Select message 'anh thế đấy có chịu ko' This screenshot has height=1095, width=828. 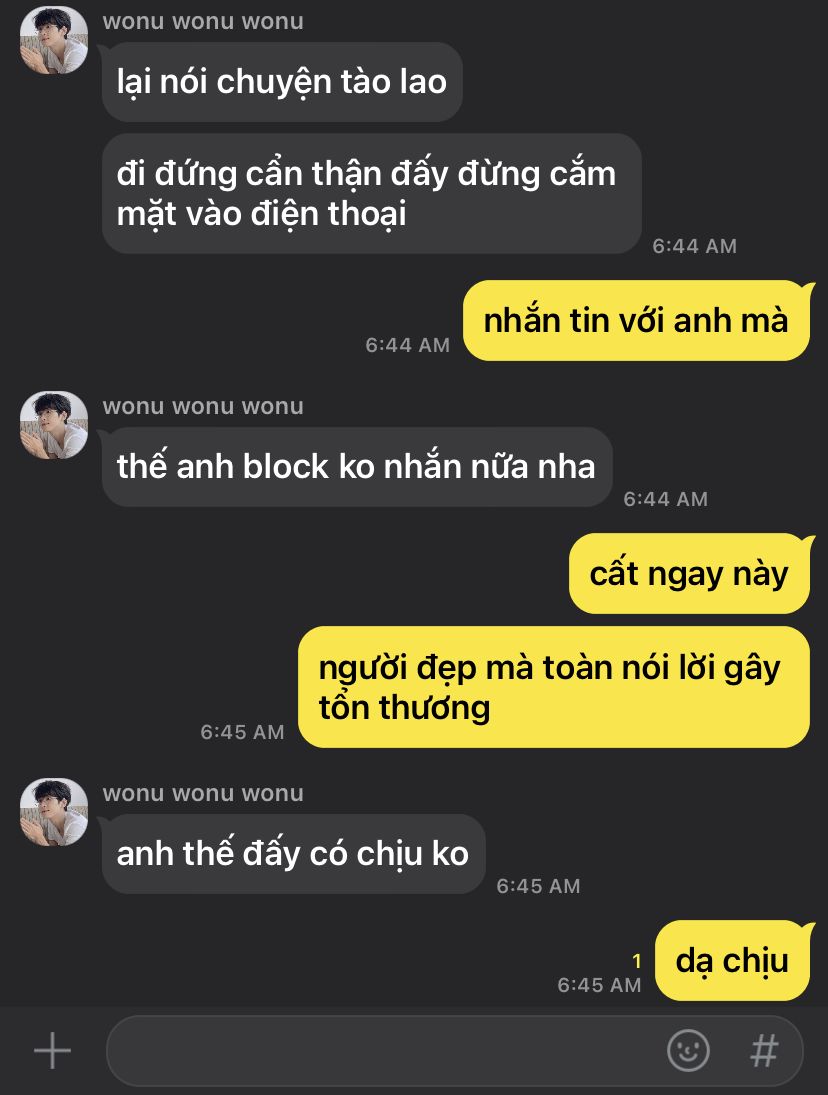[x=293, y=853]
